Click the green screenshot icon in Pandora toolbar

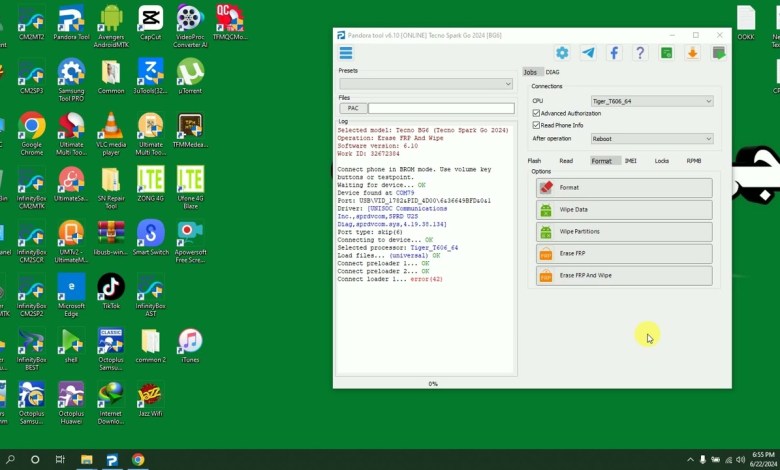click(x=718, y=53)
